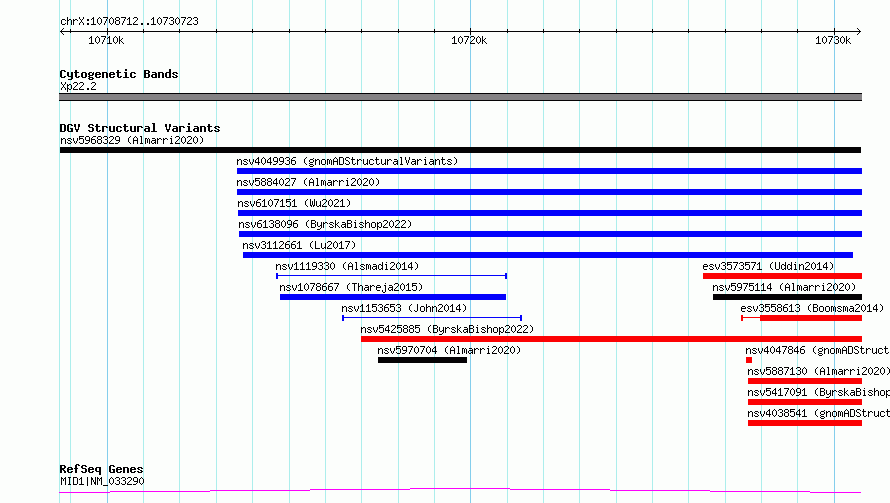Click the red nsv5887130 variant bar
Image resolution: width=890 pixels, height=503 pixels.
tap(805, 381)
